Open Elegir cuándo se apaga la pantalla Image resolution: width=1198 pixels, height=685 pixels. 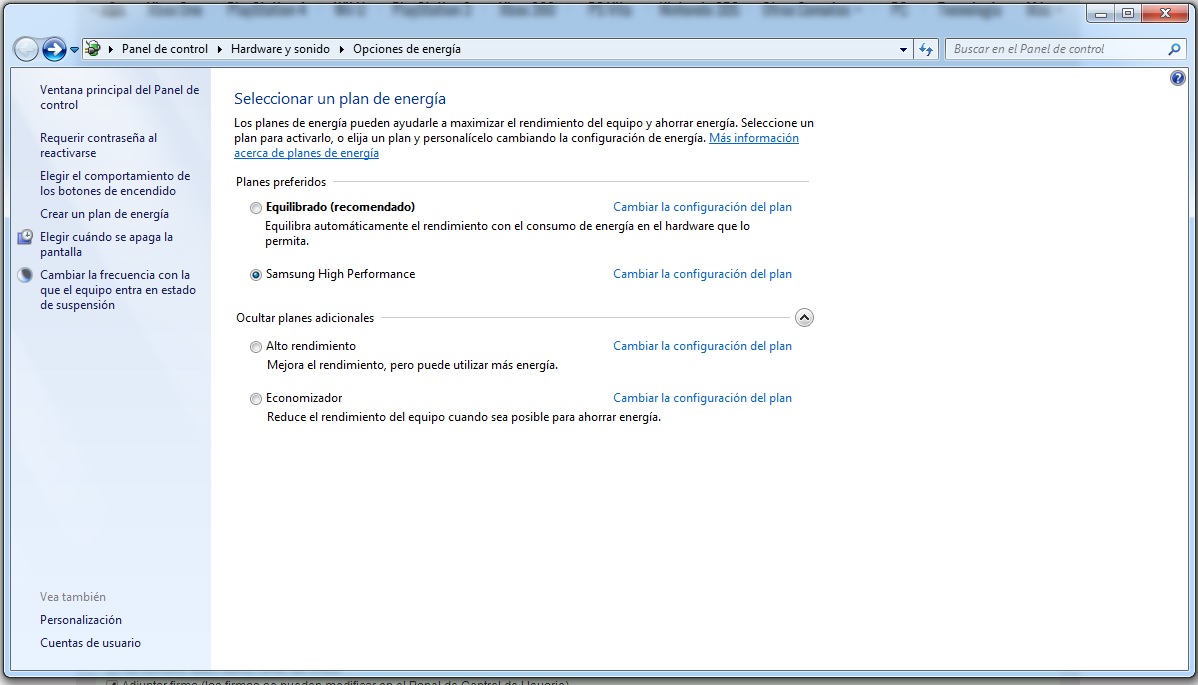pos(106,244)
